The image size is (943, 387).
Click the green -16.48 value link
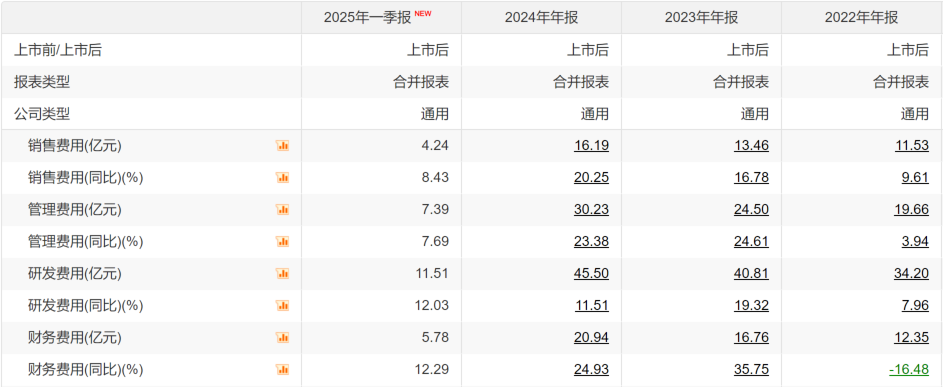click(908, 370)
